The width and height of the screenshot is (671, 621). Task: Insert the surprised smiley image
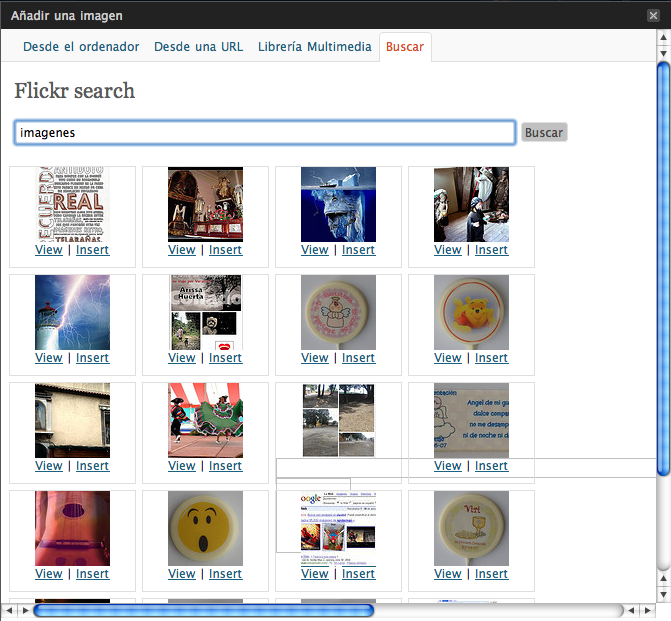click(x=225, y=574)
